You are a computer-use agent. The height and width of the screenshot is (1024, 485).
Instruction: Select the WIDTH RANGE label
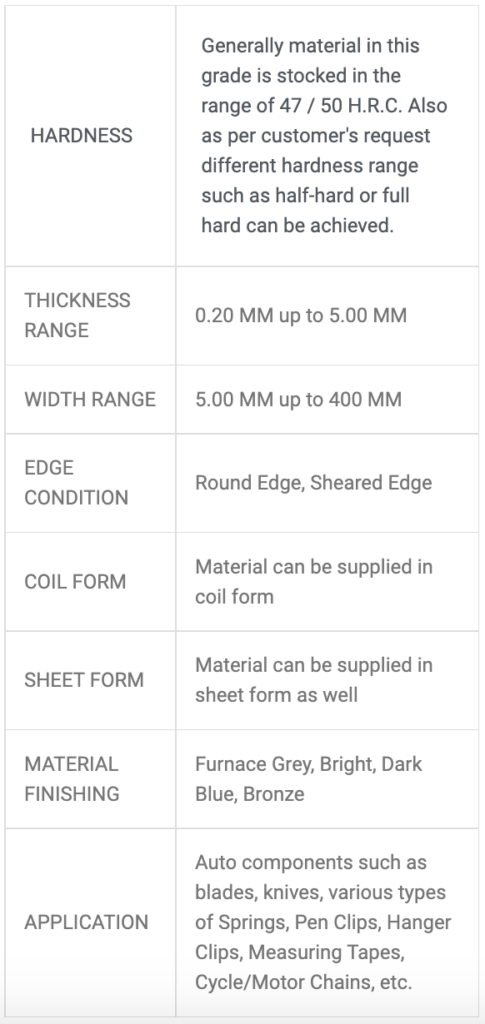(x=90, y=399)
